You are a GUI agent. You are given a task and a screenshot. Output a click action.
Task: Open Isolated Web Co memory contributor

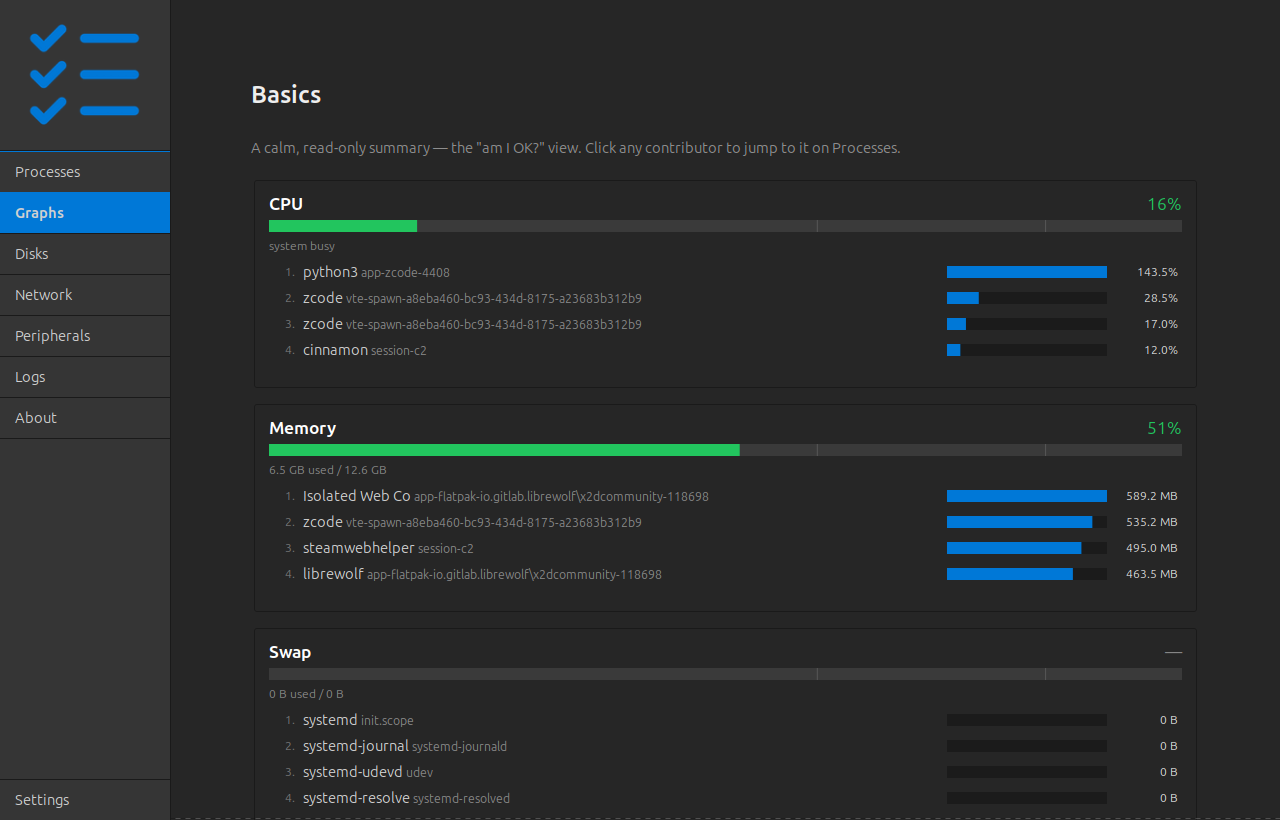click(x=725, y=496)
